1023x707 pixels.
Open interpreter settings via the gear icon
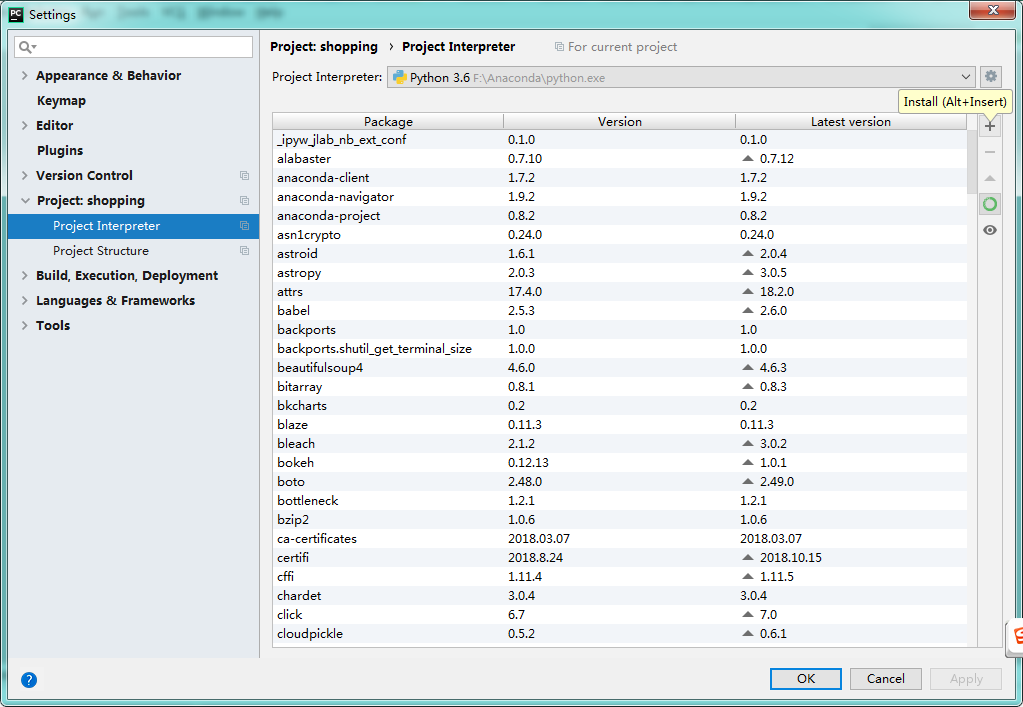point(990,76)
